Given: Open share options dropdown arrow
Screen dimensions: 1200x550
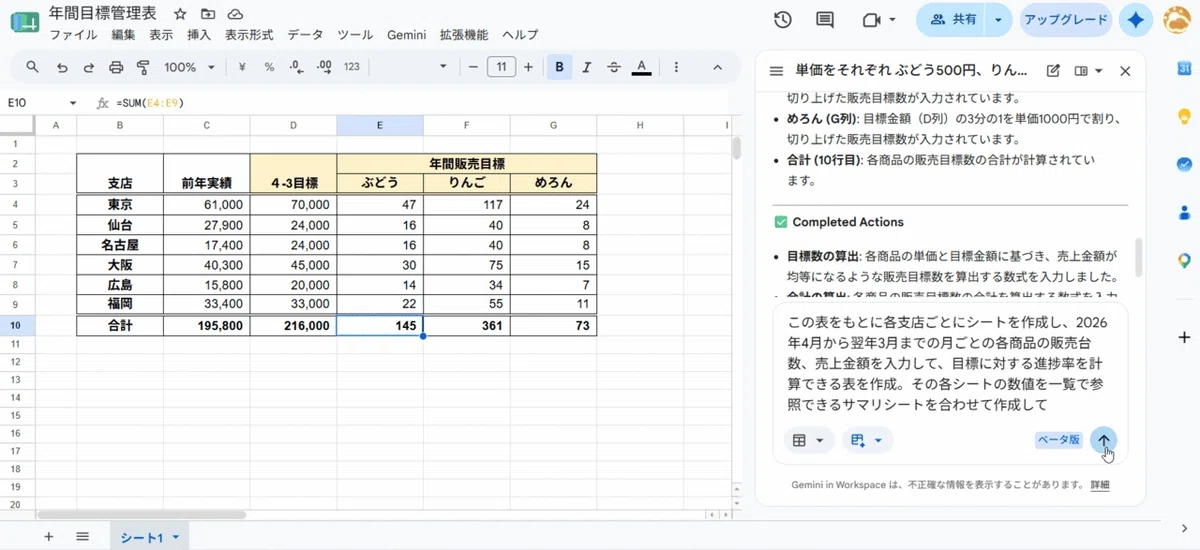Looking at the screenshot, I should pos(998,19).
